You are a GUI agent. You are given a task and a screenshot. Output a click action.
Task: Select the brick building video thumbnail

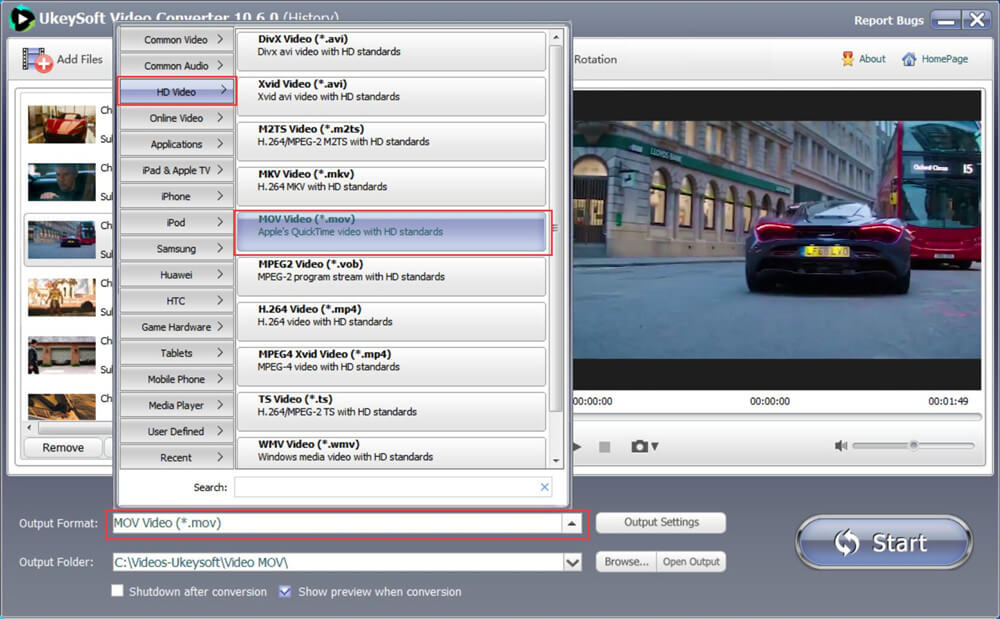pyautogui.click(x=62, y=354)
